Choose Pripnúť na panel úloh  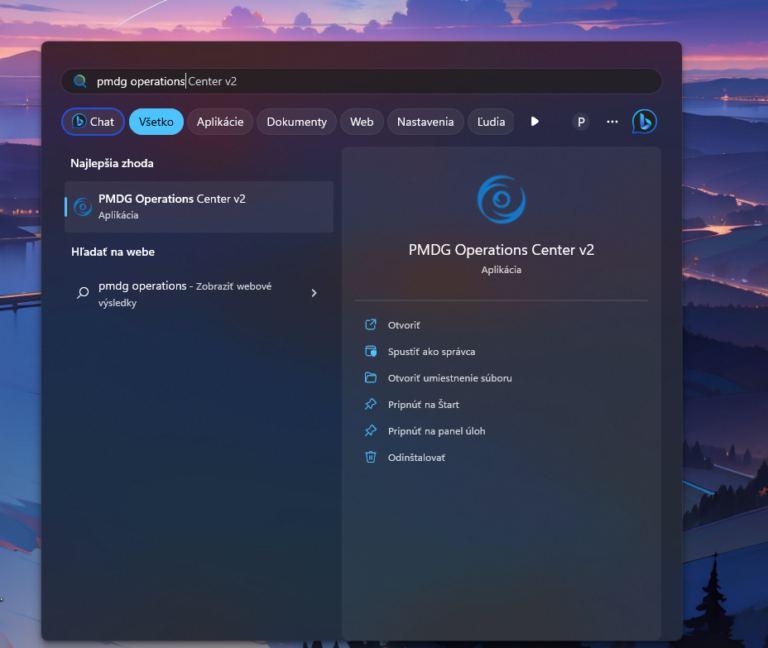click(436, 431)
